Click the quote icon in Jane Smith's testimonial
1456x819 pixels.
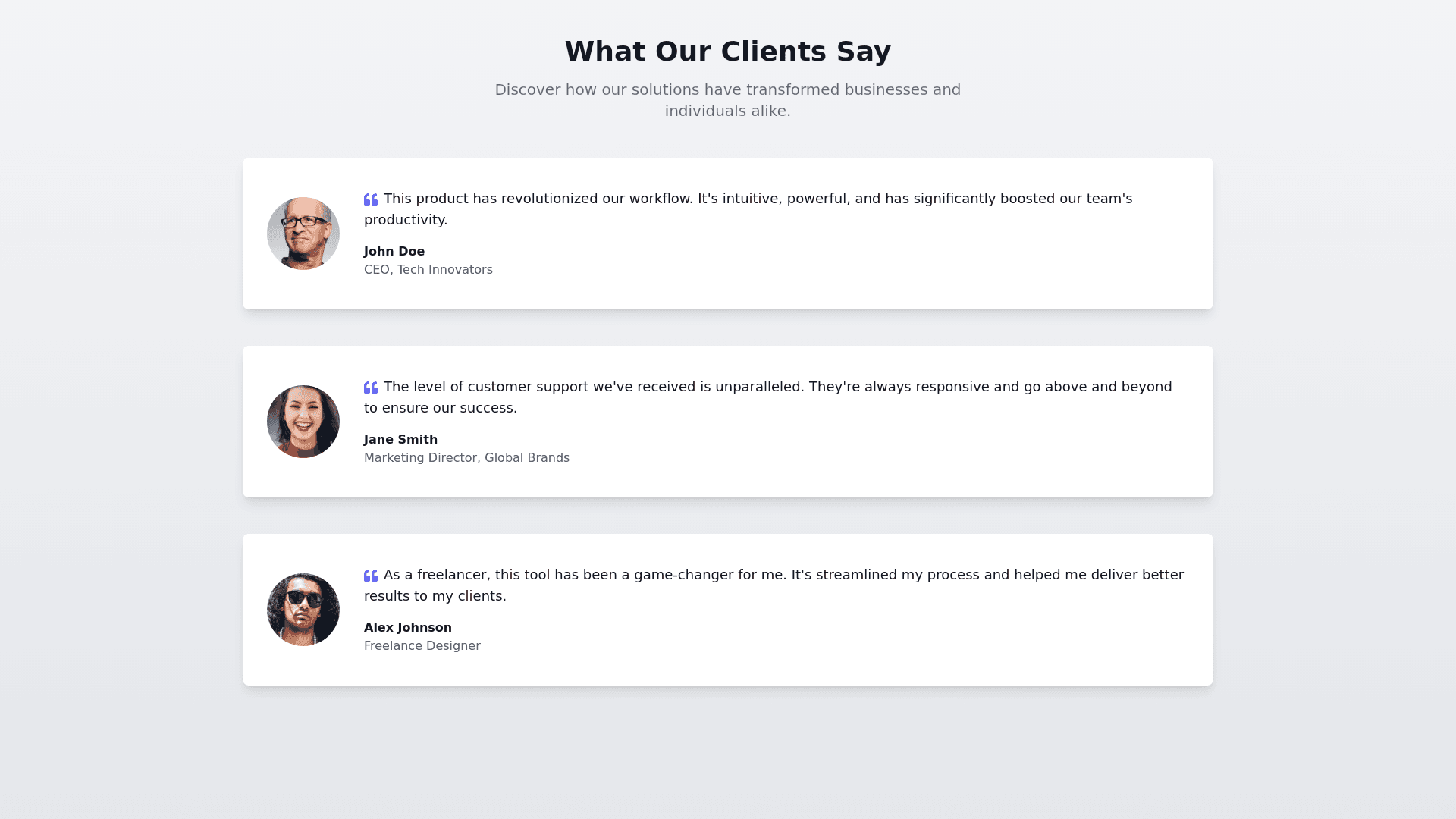coord(371,388)
